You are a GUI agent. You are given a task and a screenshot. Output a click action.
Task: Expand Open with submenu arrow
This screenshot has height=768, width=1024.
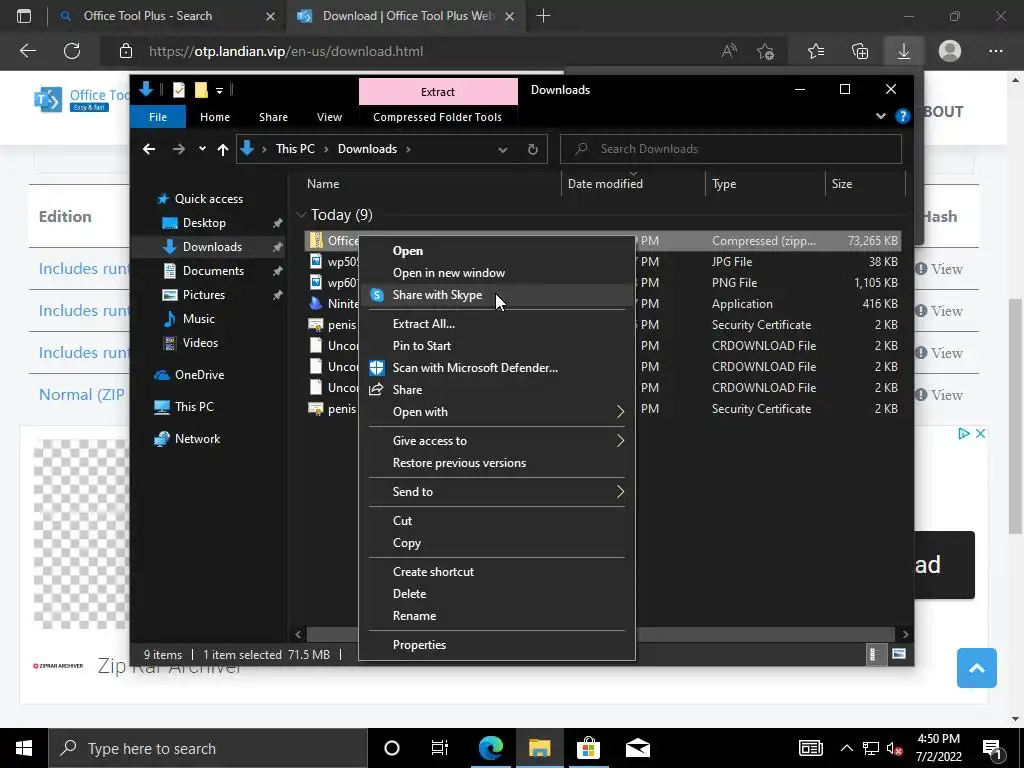click(620, 411)
